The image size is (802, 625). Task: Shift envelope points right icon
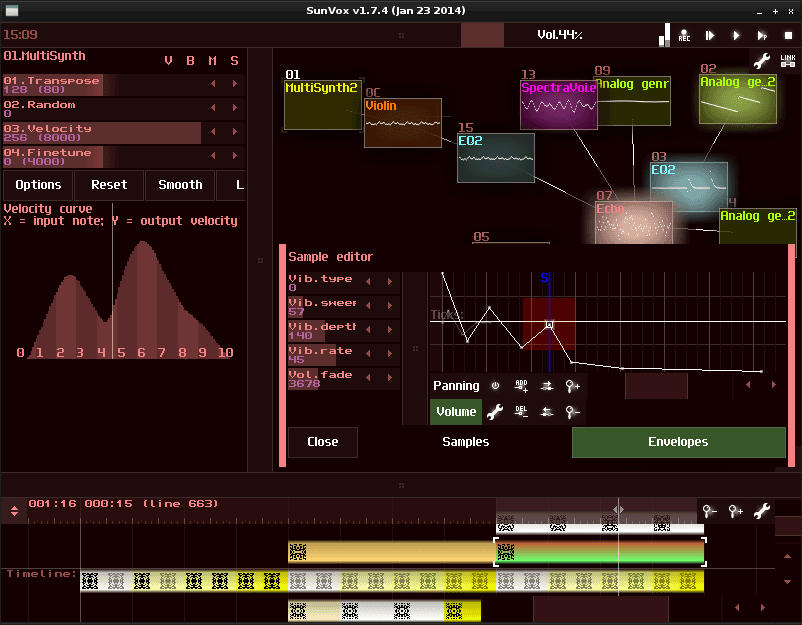pos(547,386)
